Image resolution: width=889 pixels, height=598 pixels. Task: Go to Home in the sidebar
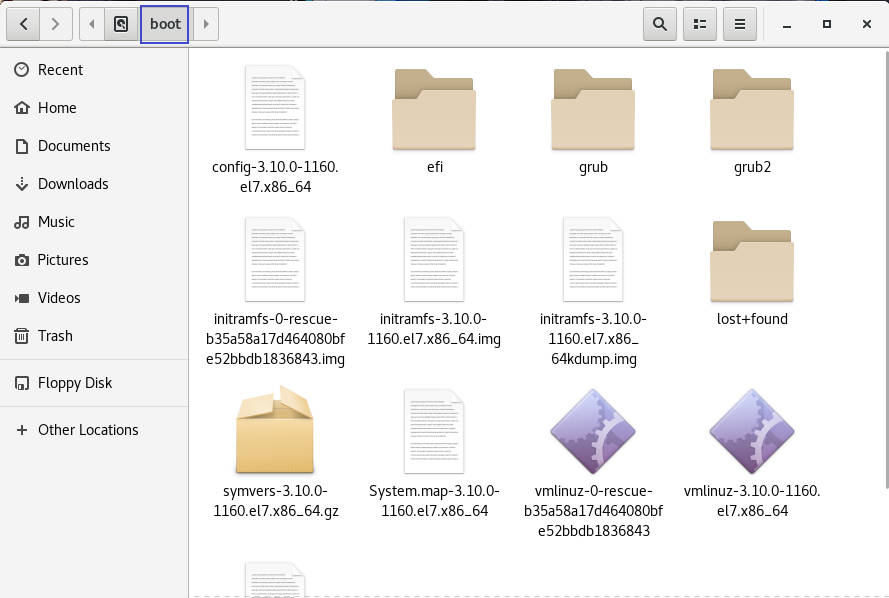point(94,108)
